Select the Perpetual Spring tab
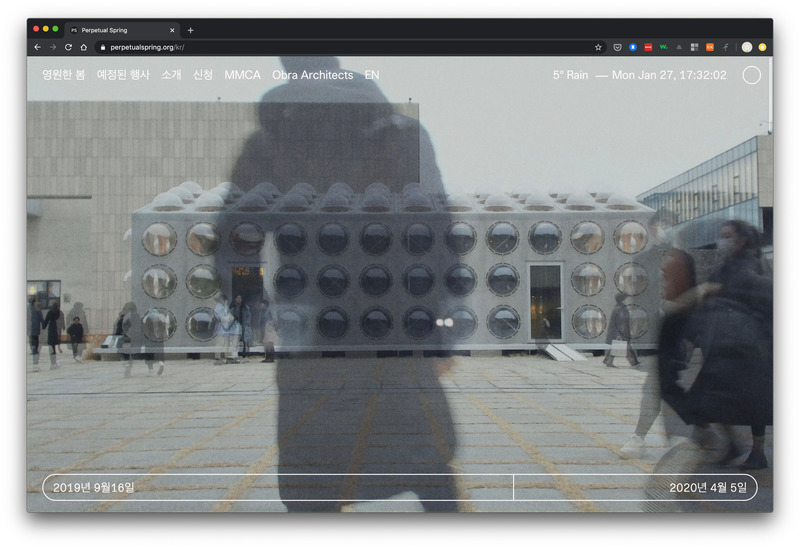The height and width of the screenshot is (548, 800). point(122,30)
